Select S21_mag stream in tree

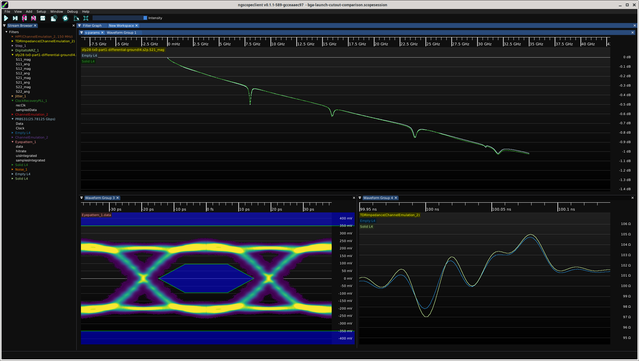point(23,78)
